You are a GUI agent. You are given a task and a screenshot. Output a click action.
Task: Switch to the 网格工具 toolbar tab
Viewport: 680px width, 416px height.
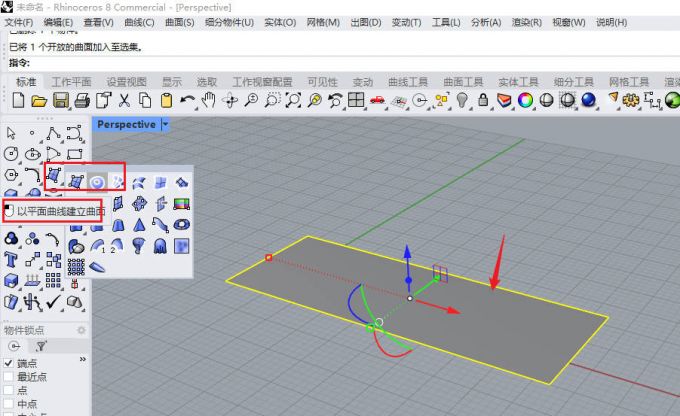pos(629,82)
